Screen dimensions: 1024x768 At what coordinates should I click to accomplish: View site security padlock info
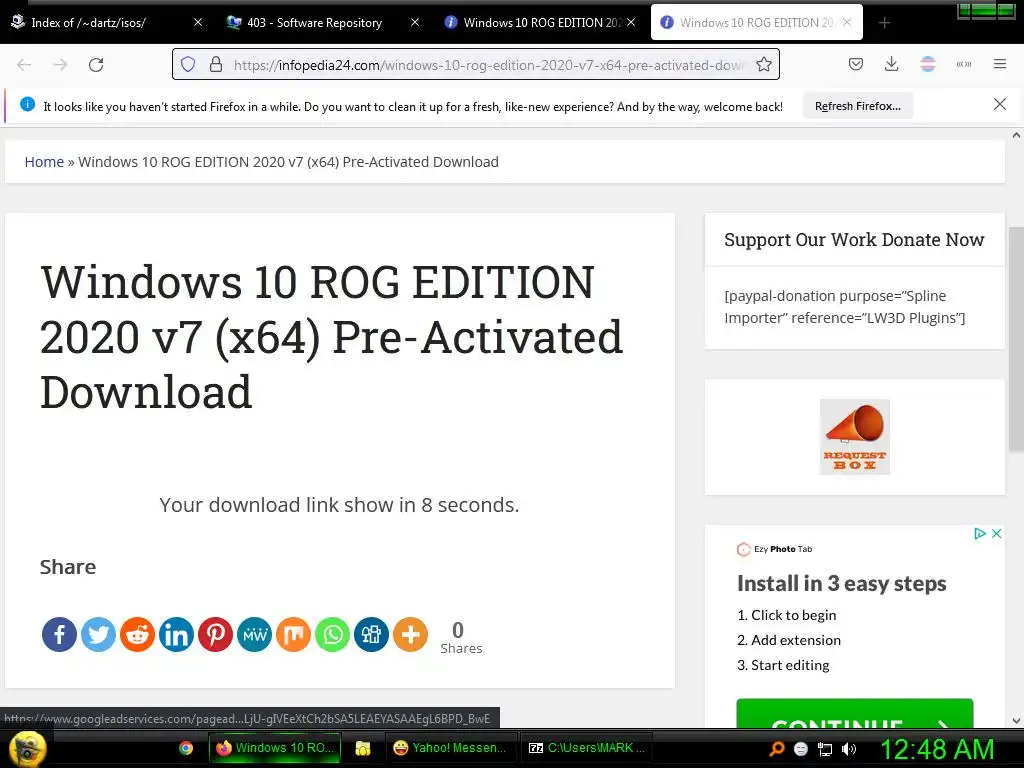pos(216,64)
